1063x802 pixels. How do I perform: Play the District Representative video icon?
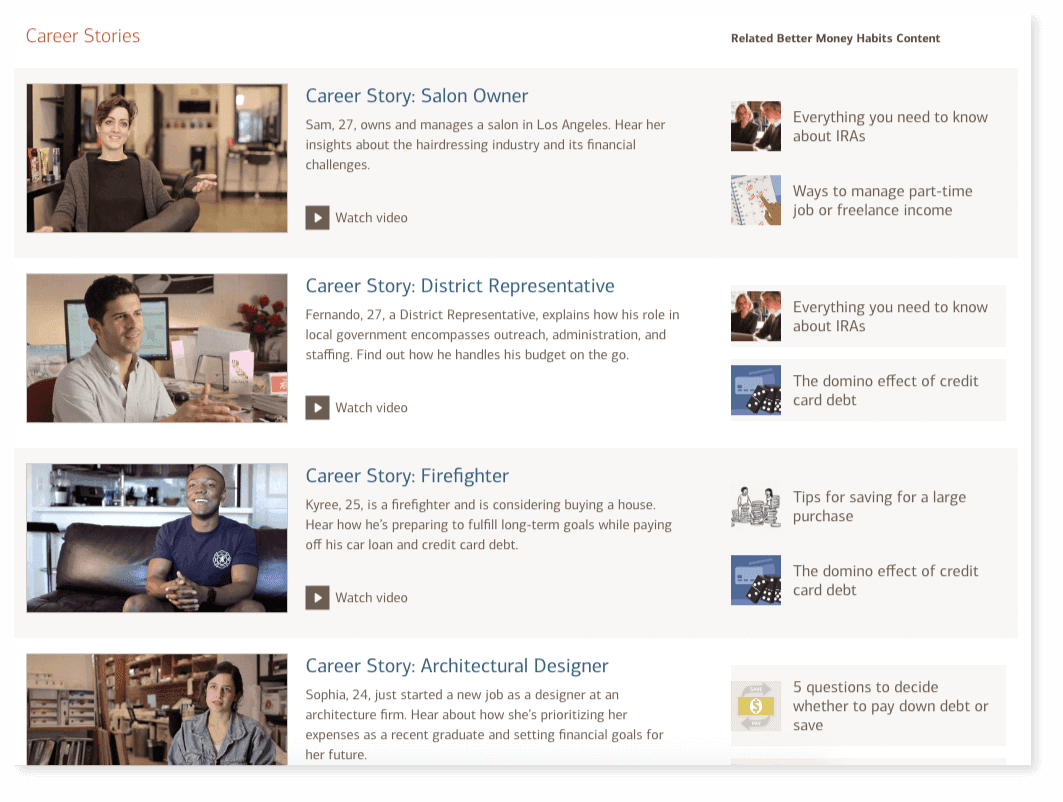click(x=317, y=407)
